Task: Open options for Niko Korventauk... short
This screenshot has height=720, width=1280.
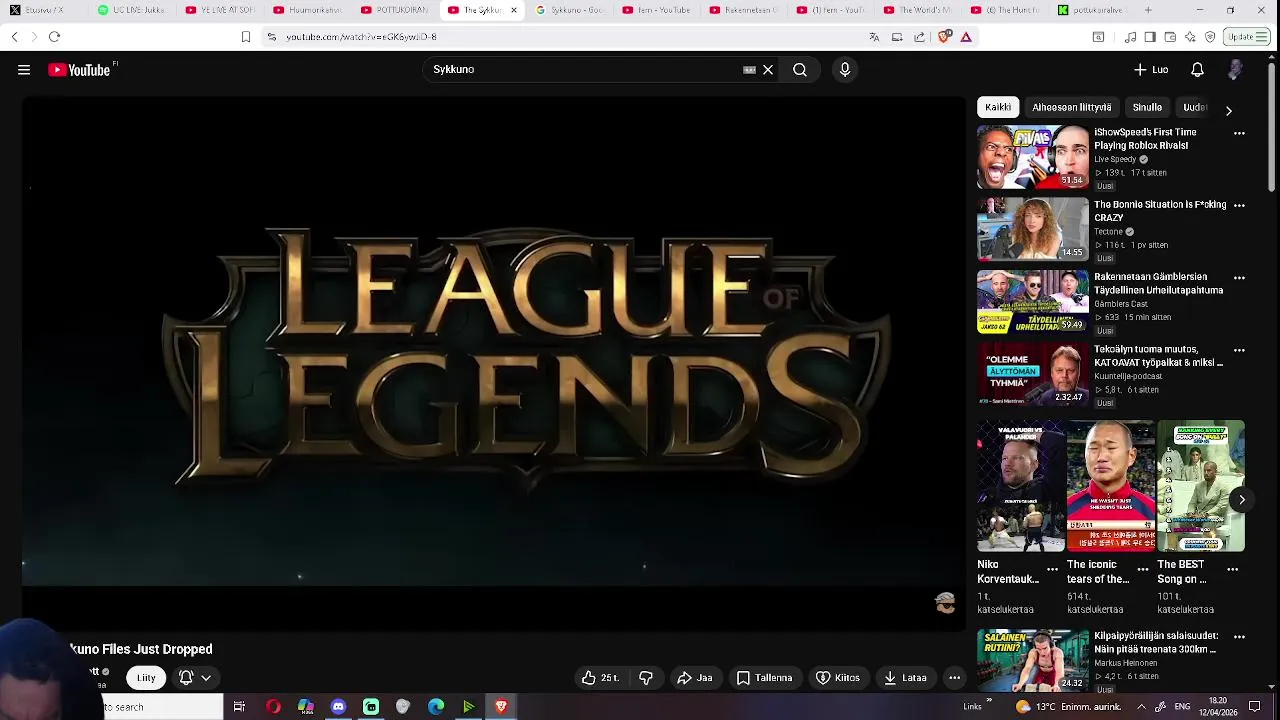Action: click(x=1052, y=569)
